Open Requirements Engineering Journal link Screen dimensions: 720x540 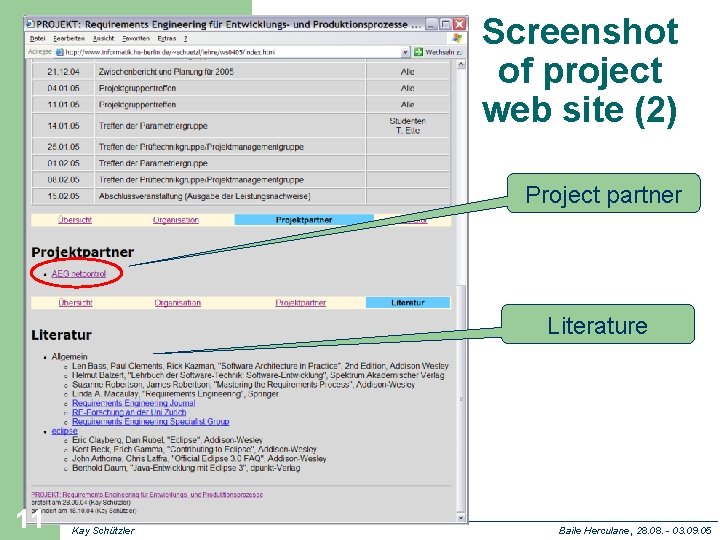point(134,403)
